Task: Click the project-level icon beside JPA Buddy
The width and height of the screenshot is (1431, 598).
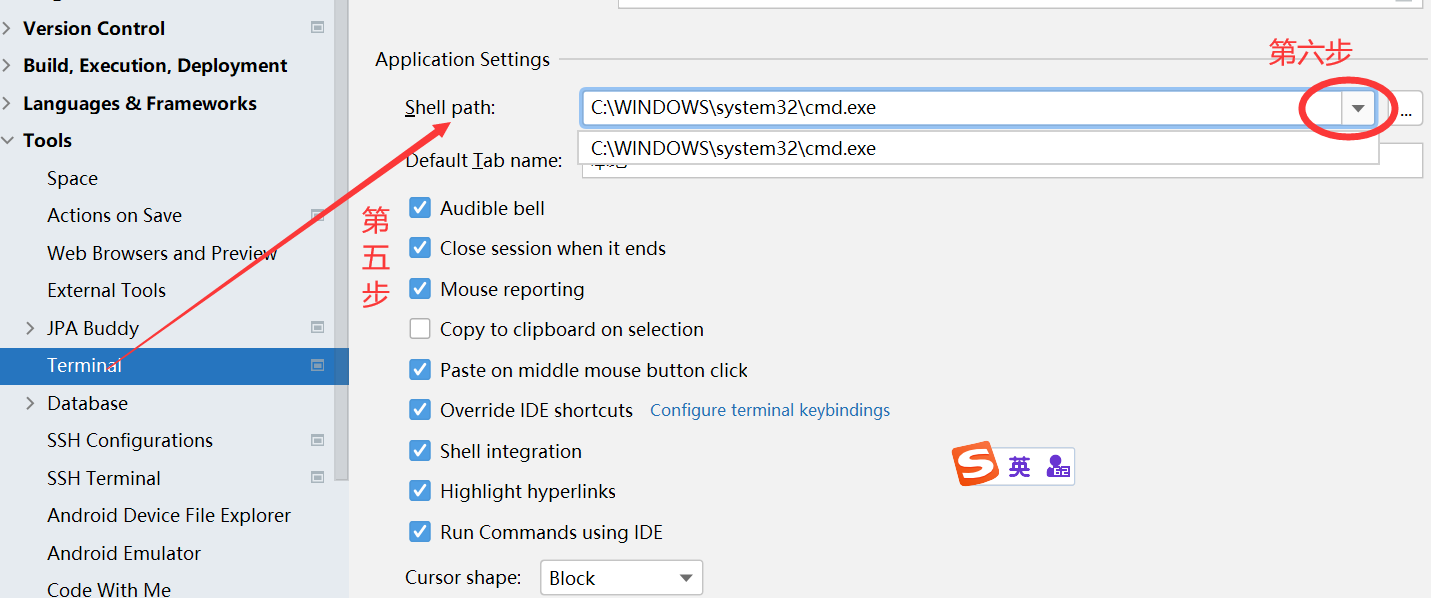Action: [318, 327]
